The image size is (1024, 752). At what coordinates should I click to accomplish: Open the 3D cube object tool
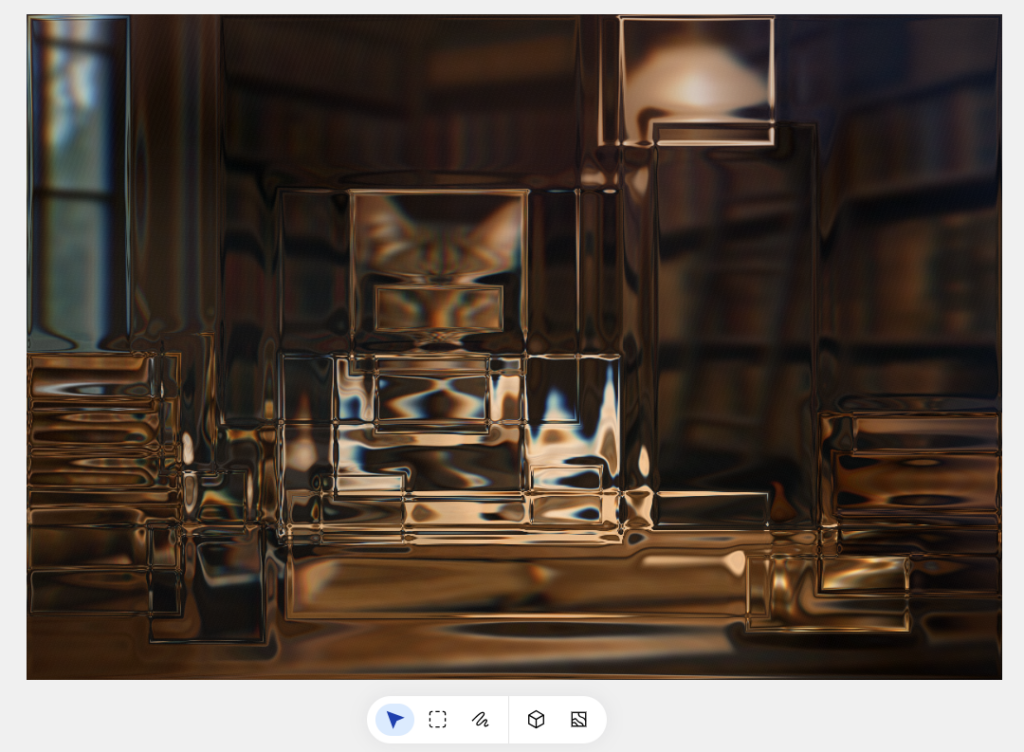[x=536, y=719]
